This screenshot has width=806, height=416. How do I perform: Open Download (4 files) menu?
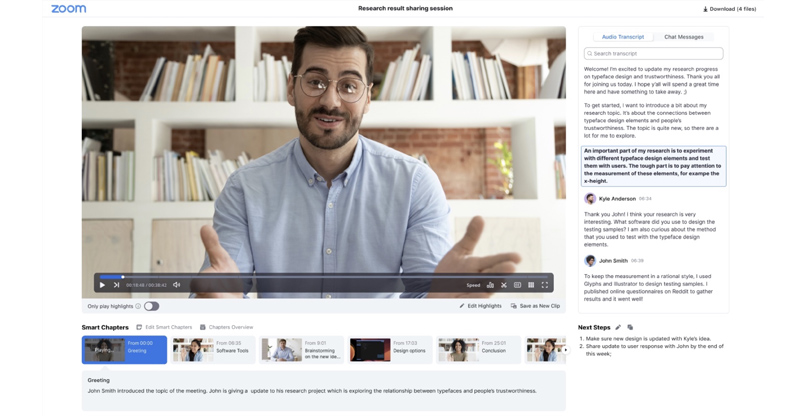[730, 9]
